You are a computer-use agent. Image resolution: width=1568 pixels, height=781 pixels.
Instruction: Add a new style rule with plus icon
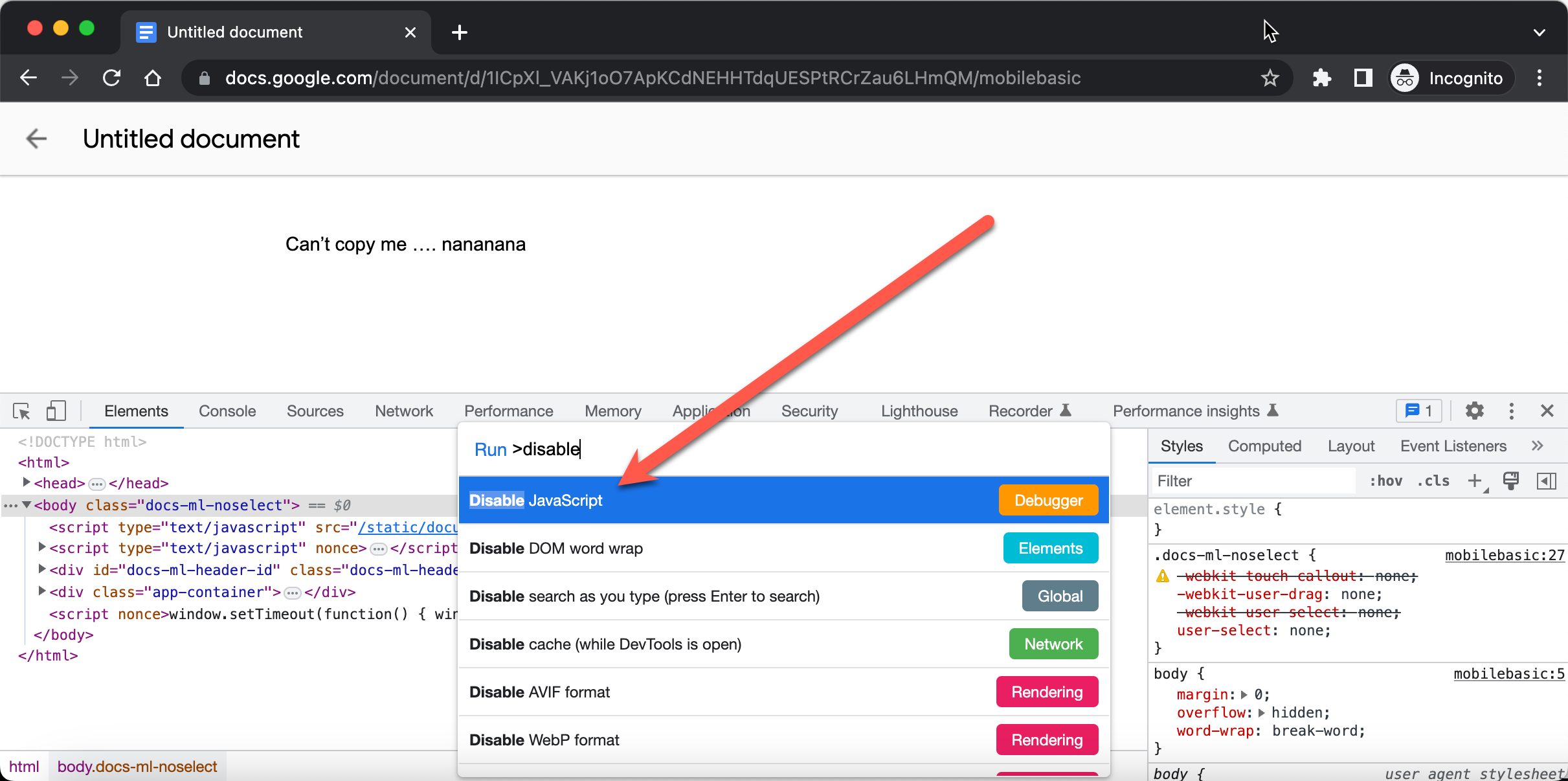[x=1475, y=481]
